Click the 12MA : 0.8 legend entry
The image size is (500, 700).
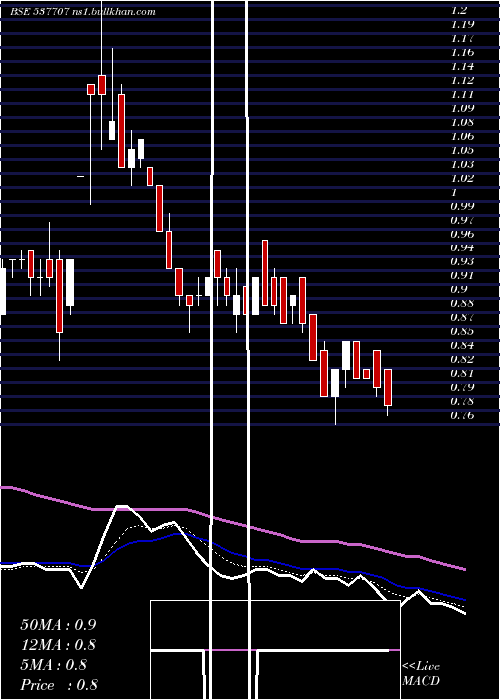point(58,645)
